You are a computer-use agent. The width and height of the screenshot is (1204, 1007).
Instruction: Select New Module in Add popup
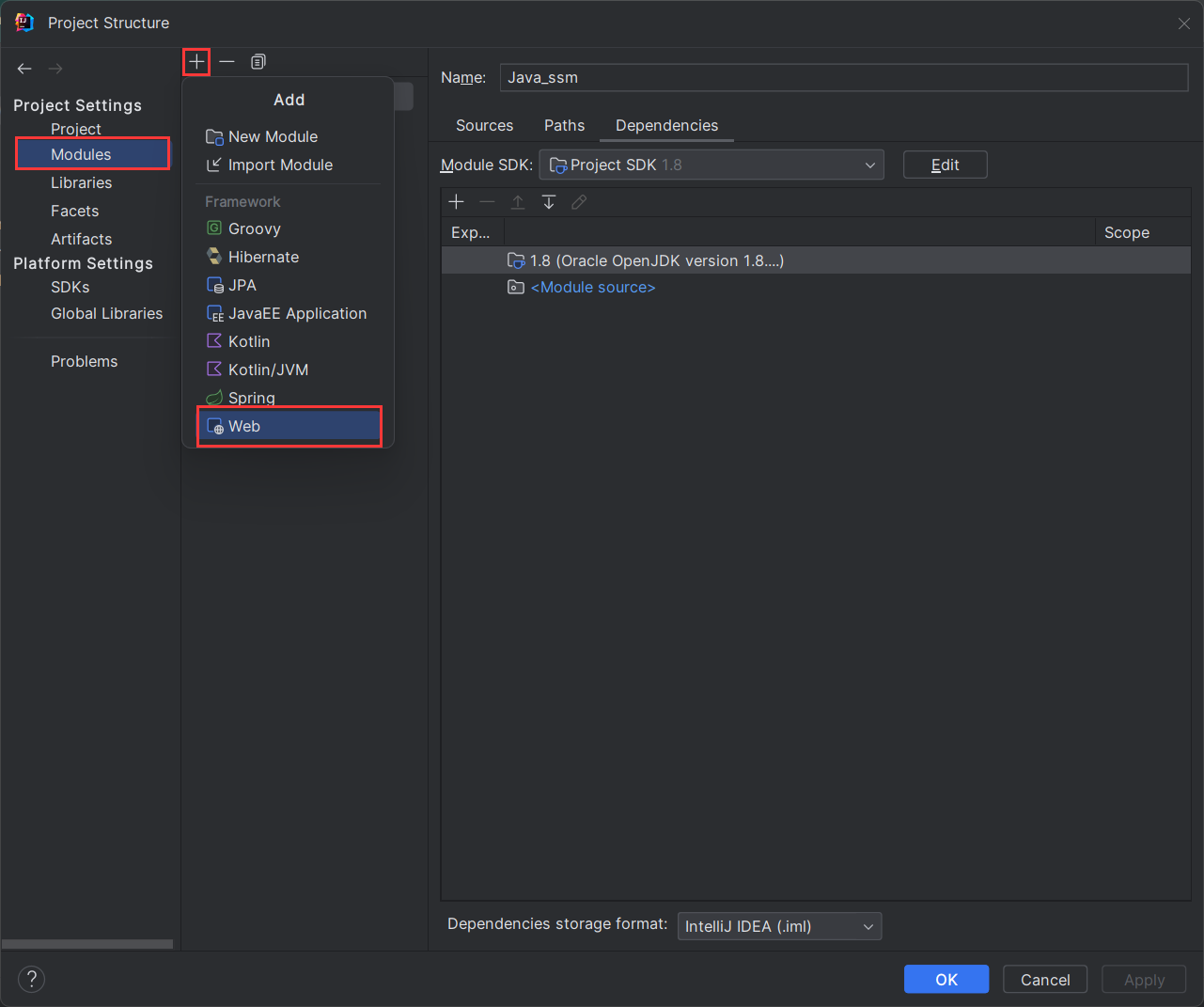[273, 137]
